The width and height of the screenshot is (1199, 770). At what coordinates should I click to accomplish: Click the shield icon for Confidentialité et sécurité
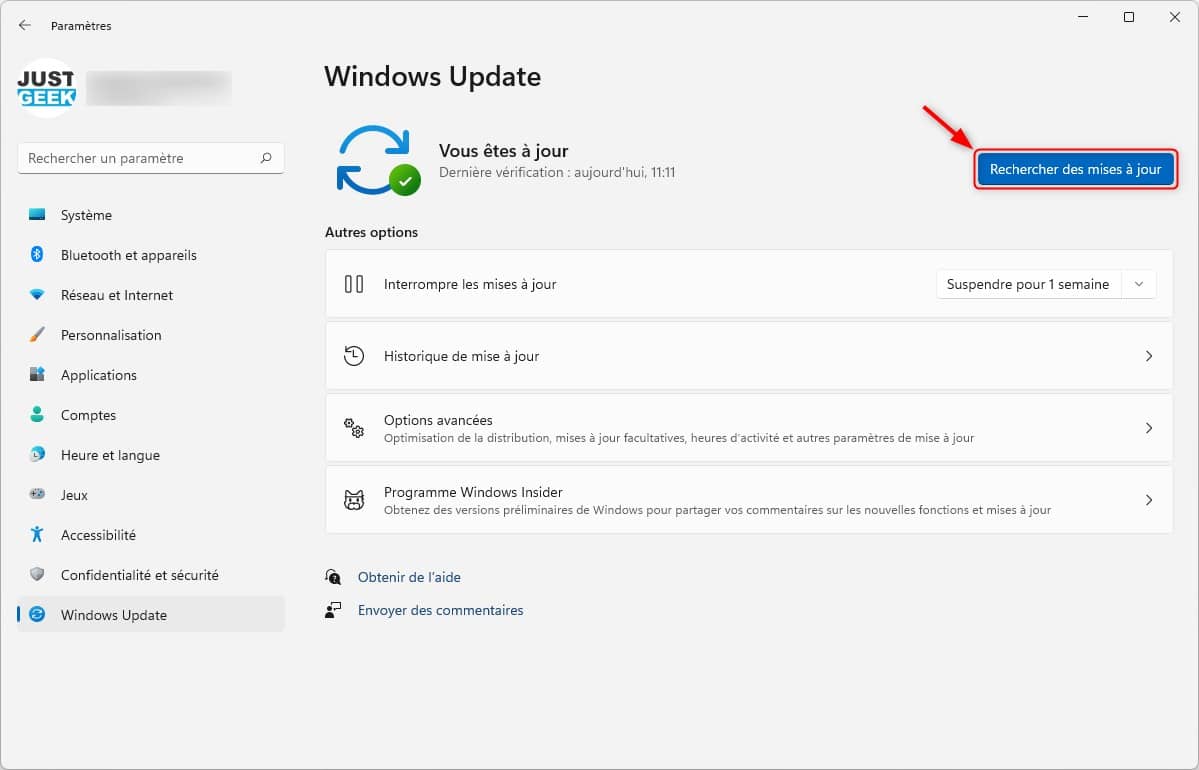tap(37, 574)
